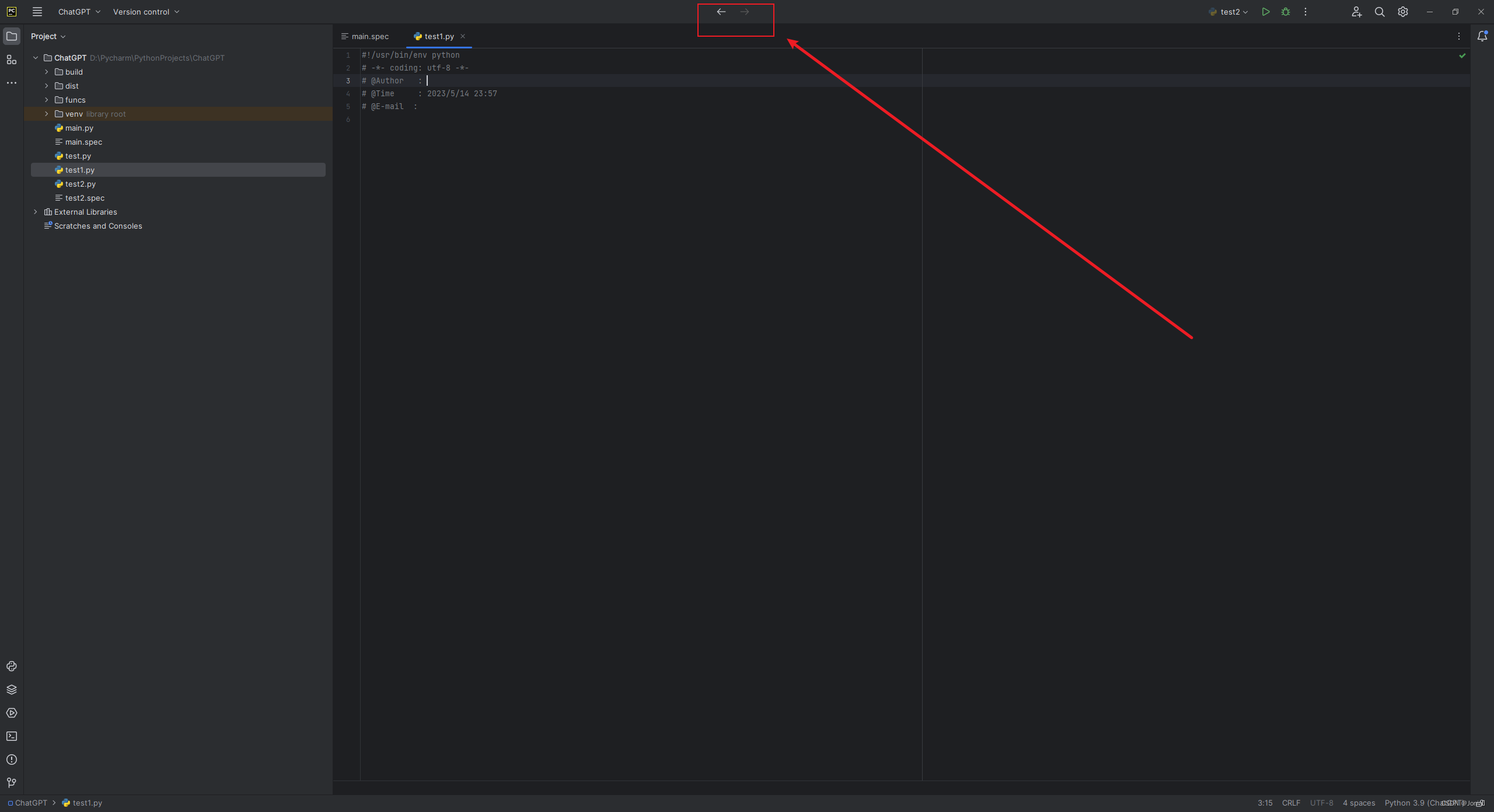Open the Python Packages tool window
This screenshot has height=812, width=1494.
point(12,689)
